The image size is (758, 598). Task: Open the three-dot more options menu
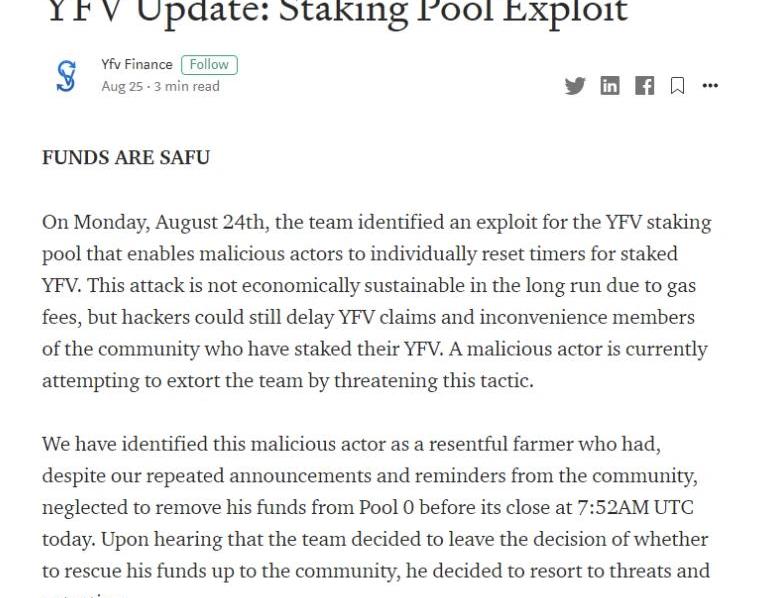click(710, 86)
